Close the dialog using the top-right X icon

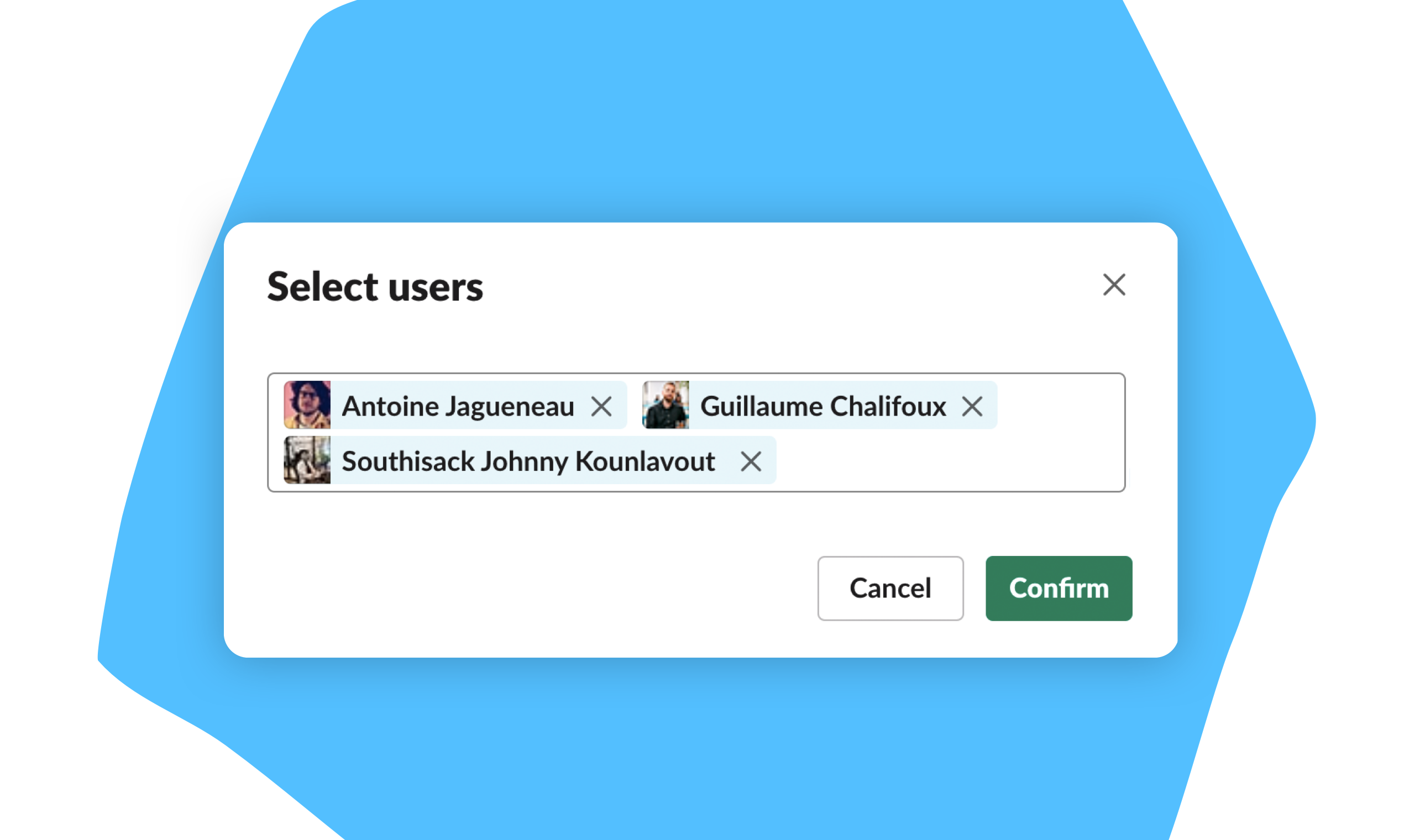[x=1114, y=286]
